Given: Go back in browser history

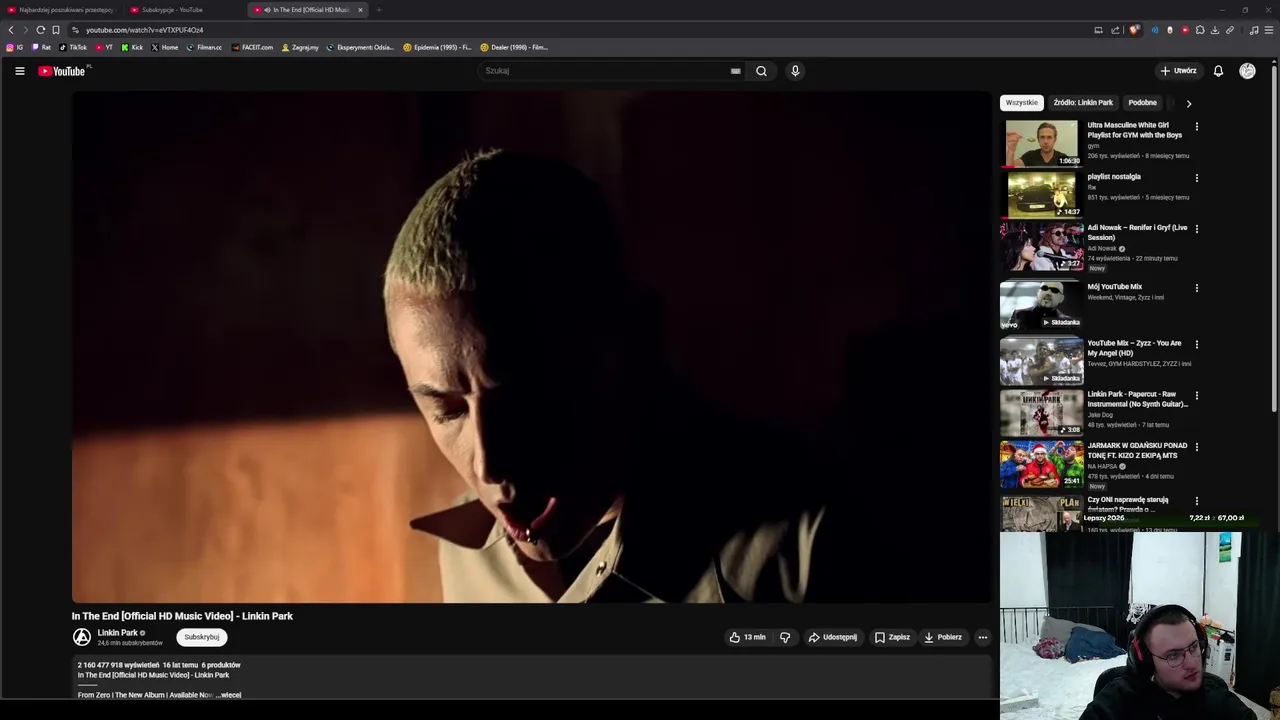Looking at the screenshot, I should coord(11,30).
